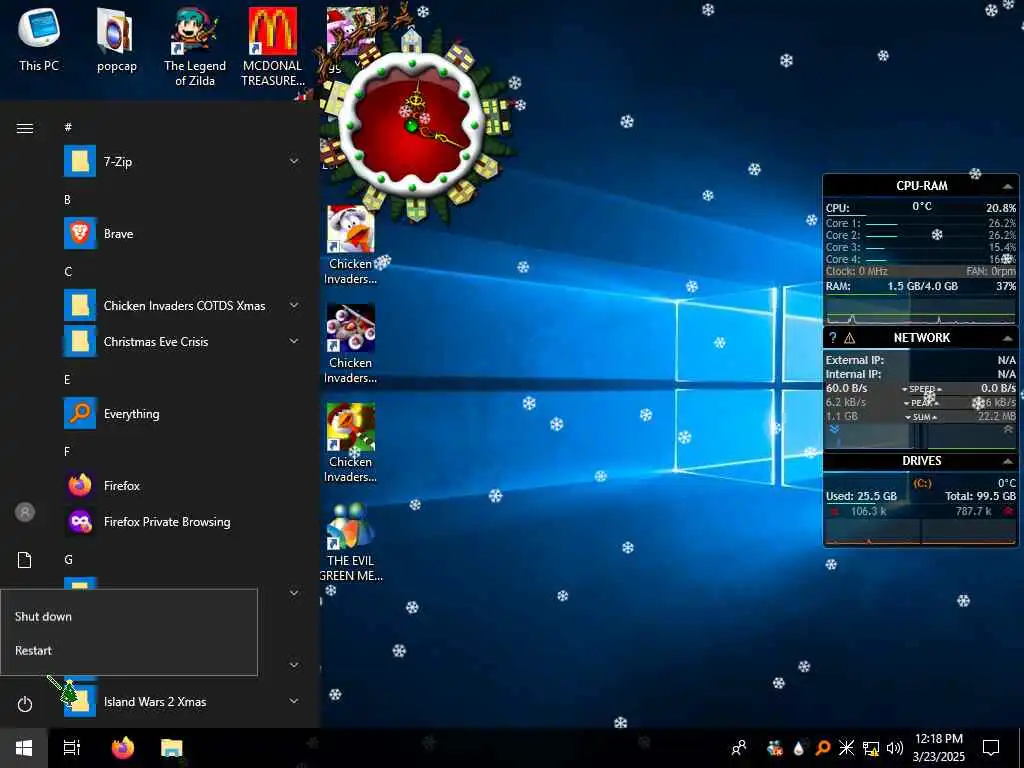Viewport: 1024px width, 768px height.
Task: Open the user account icon in Start sidebar
Action: point(25,512)
